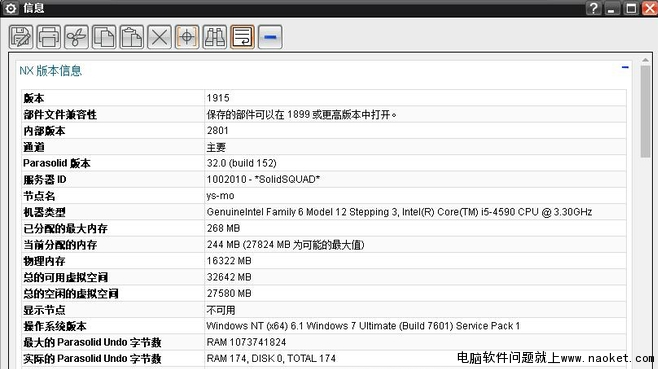
Task: Click the 内部版本 row label
Action: coord(44,131)
